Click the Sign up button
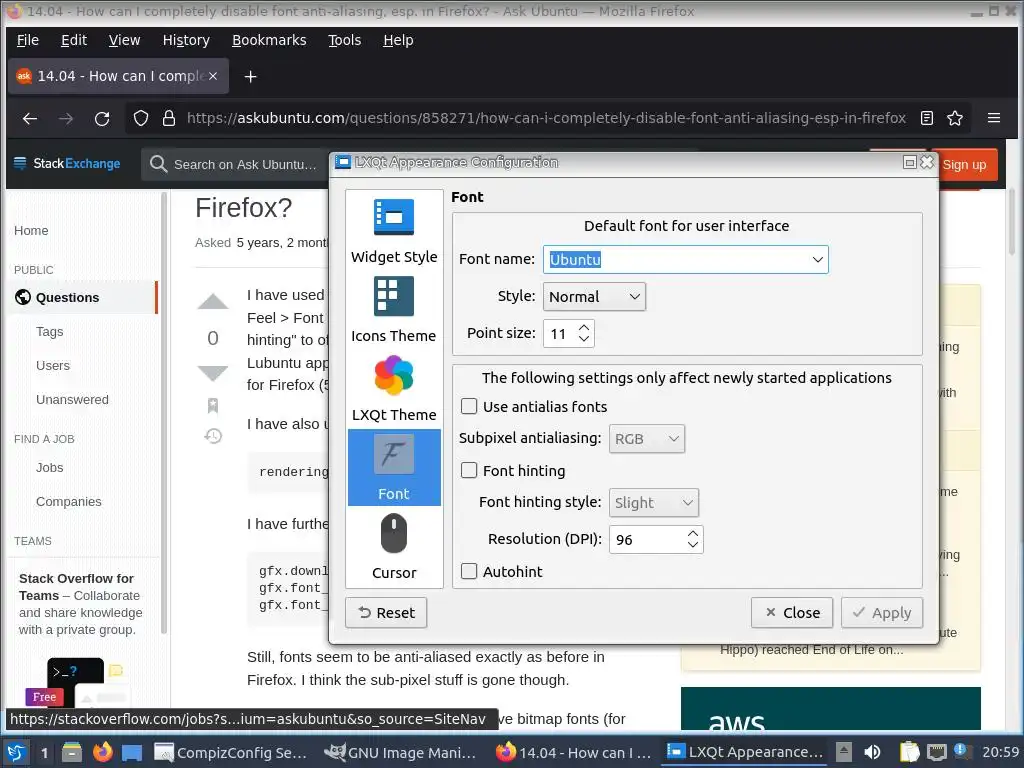The width and height of the screenshot is (1024, 768). (968, 165)
